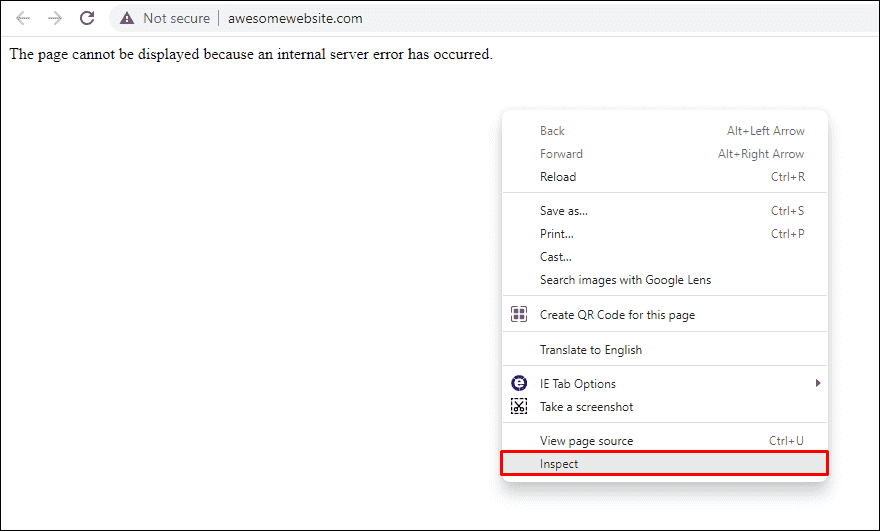The image size is (880, 531).
Task: Click the browser back arrow icon
Action: click(22, 19)
